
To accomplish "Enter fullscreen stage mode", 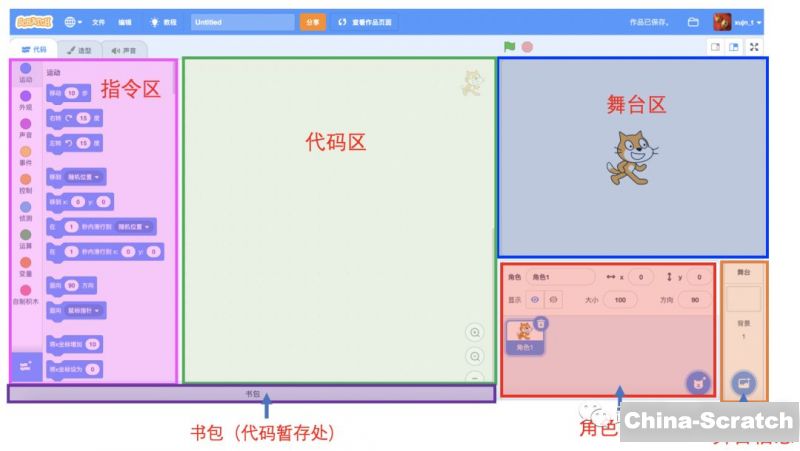I will coord(754,47).
